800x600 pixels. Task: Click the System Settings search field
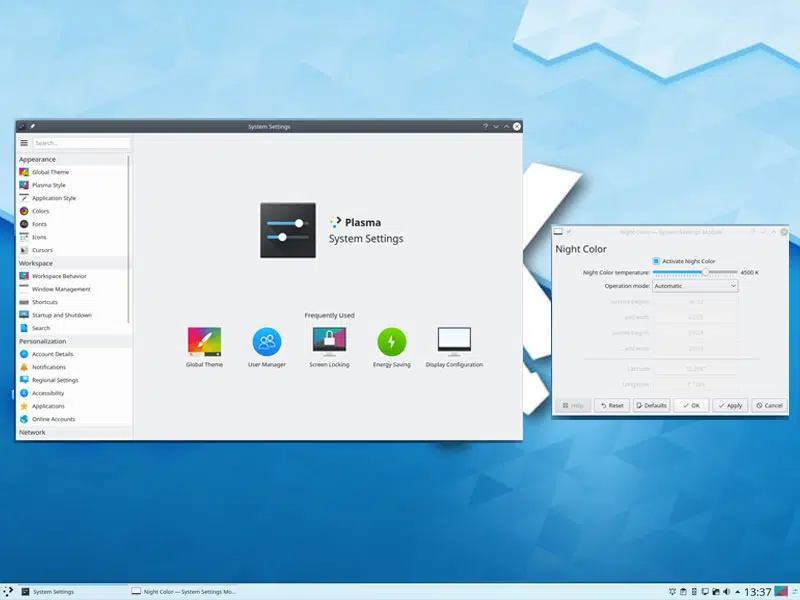click(x=82, y=143)
